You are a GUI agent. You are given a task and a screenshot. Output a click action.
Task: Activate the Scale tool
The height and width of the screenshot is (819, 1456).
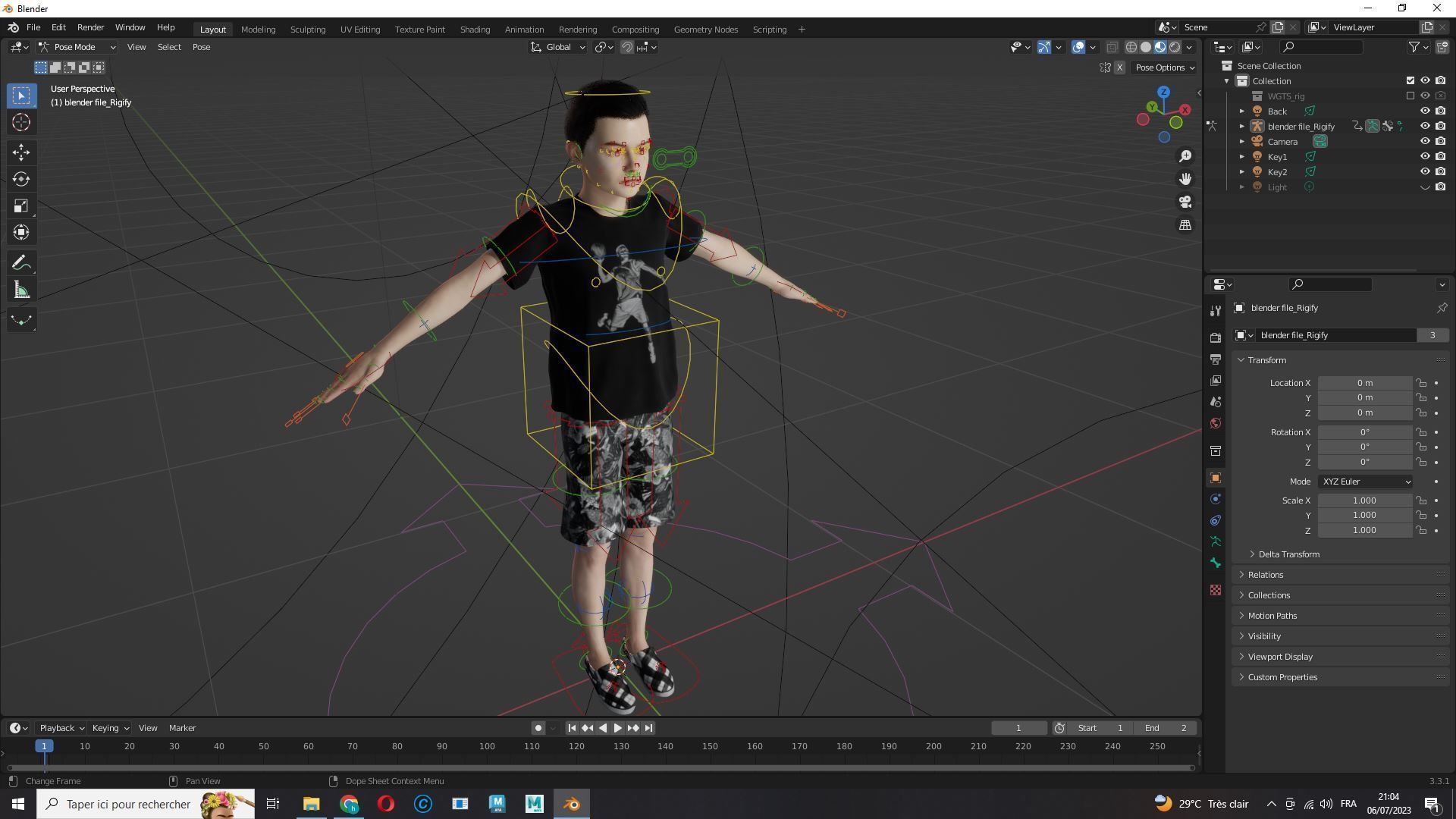pyautogui.click(x=21, y=206)
